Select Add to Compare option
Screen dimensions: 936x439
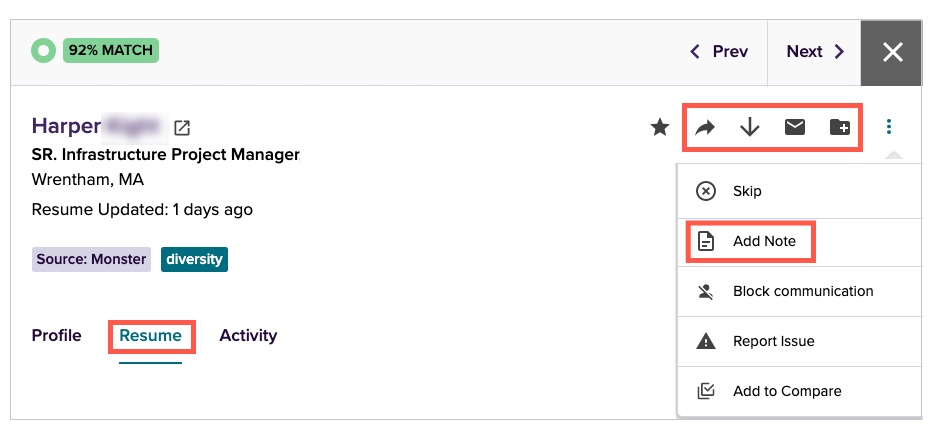click(x=786, y=391)
